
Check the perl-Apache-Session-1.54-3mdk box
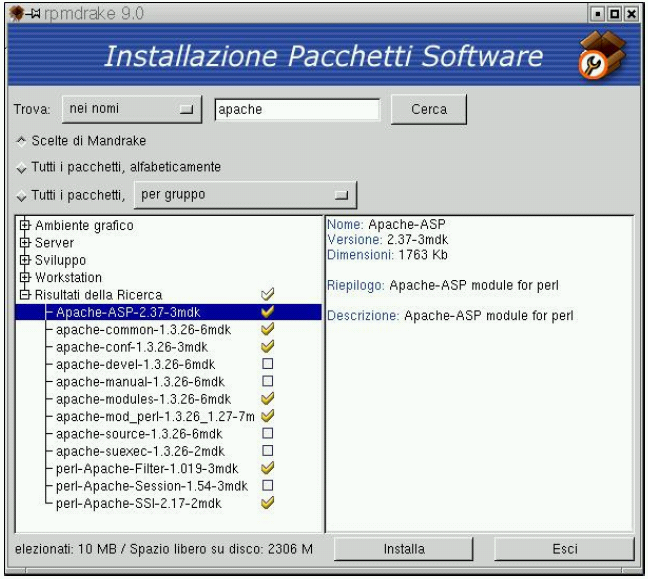tap(267, 485)
